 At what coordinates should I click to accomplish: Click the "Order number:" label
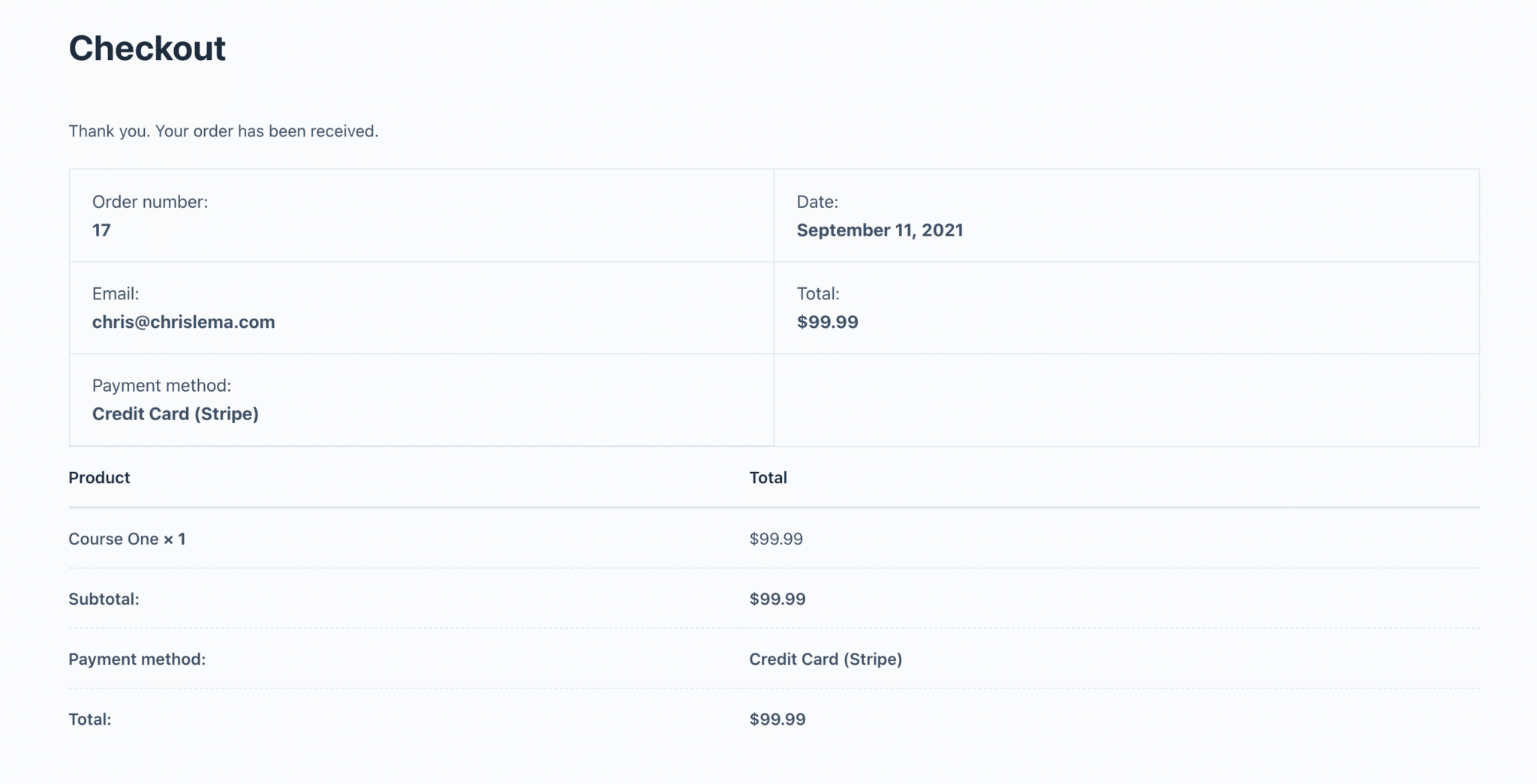tap(150, 202)
